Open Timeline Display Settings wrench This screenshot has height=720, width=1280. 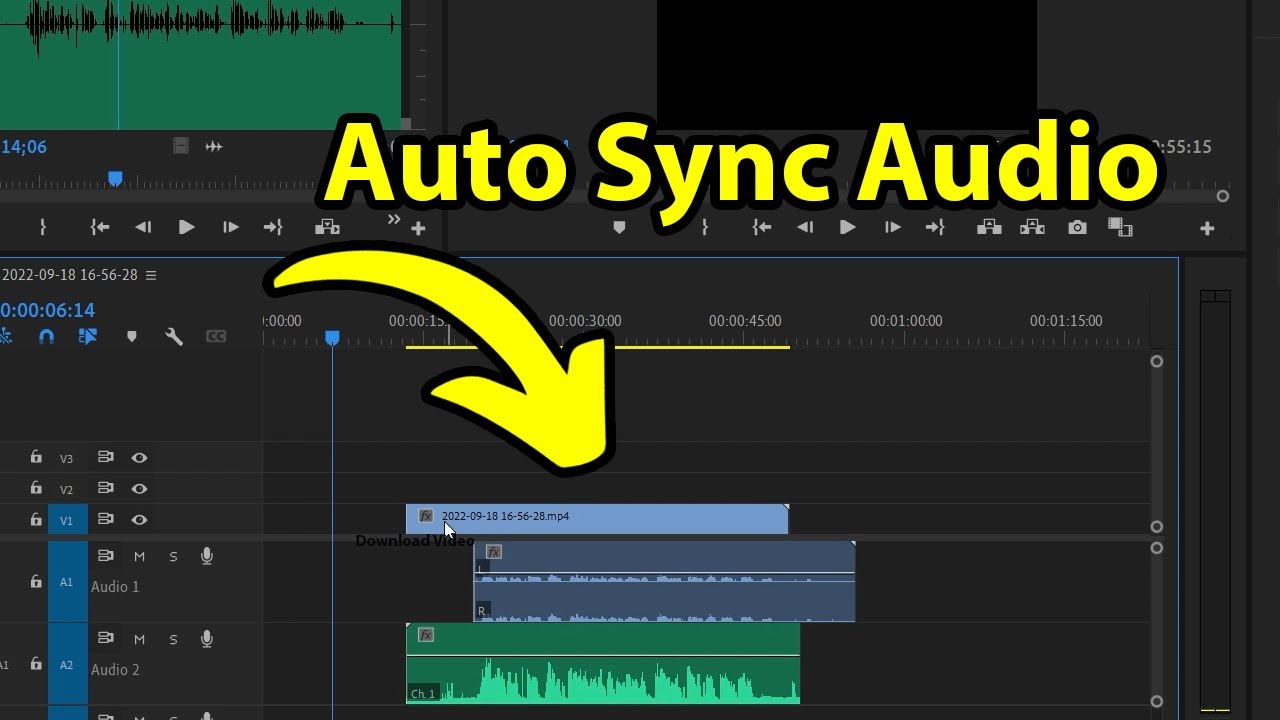pyautogui.click(x=174, y=337)
